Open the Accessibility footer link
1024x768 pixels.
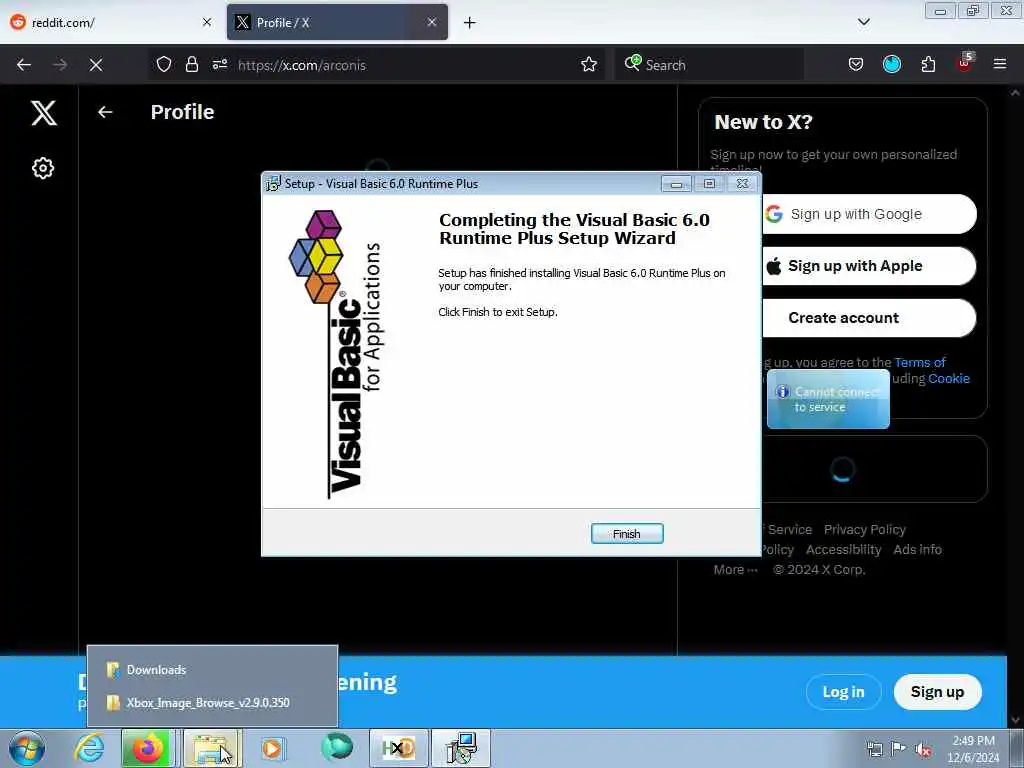(x=843, y=550)
